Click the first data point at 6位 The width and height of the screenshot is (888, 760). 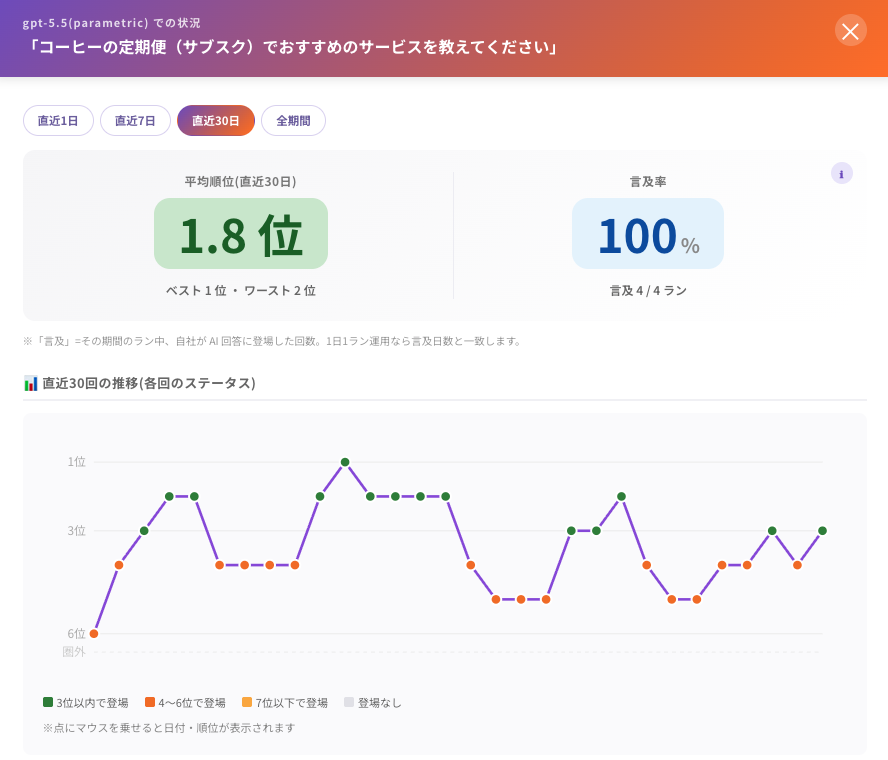94,633
